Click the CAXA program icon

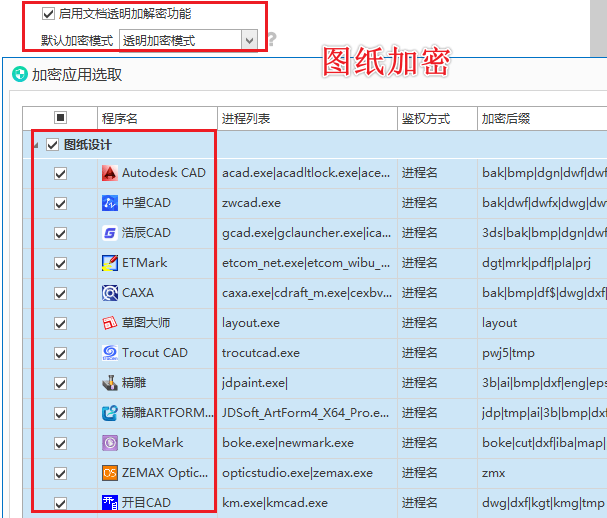[110, 293]
